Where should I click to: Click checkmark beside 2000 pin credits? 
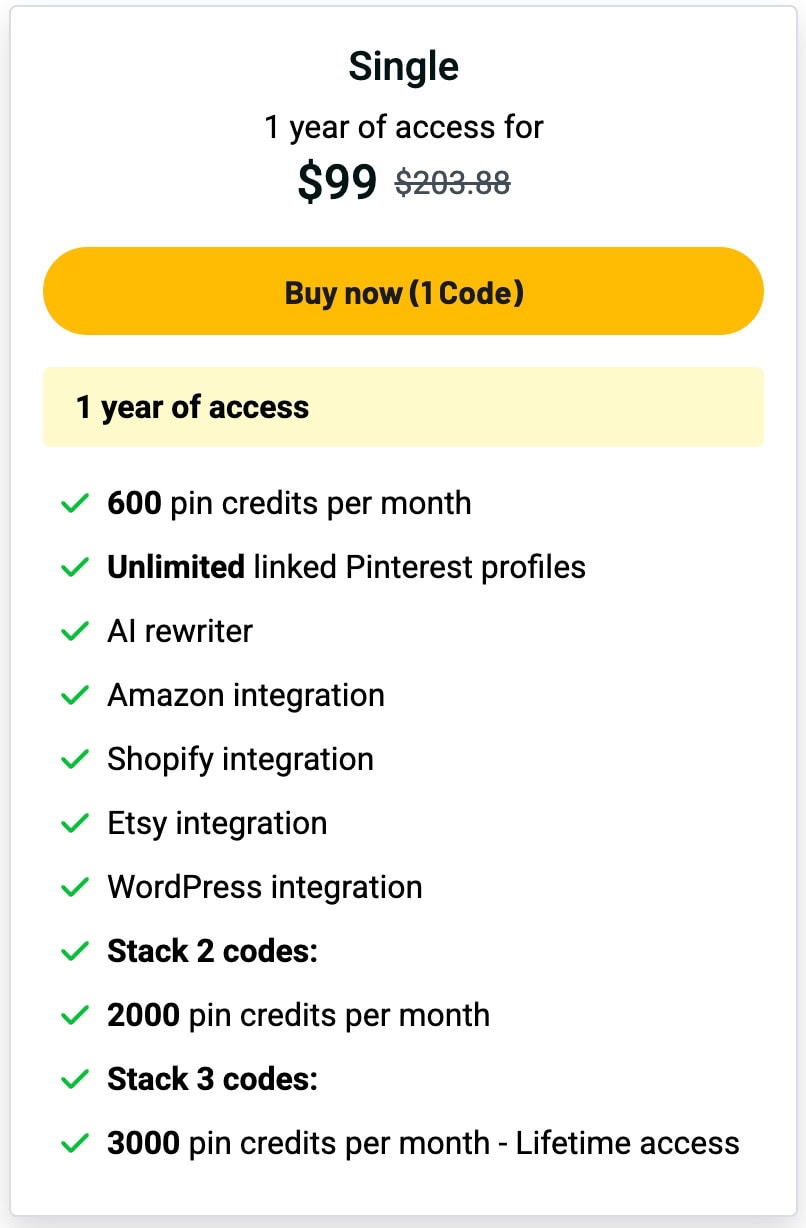point(75,1015)
